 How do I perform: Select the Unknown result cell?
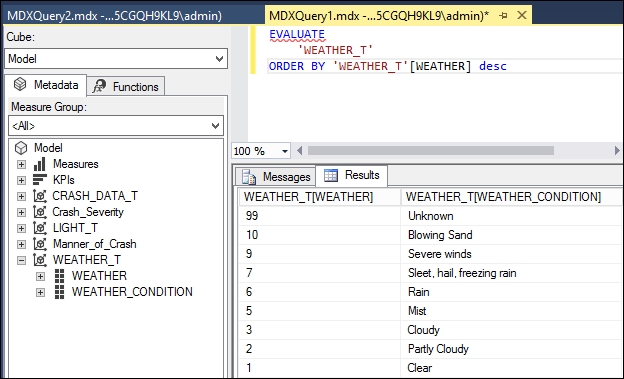coord(512,216)
